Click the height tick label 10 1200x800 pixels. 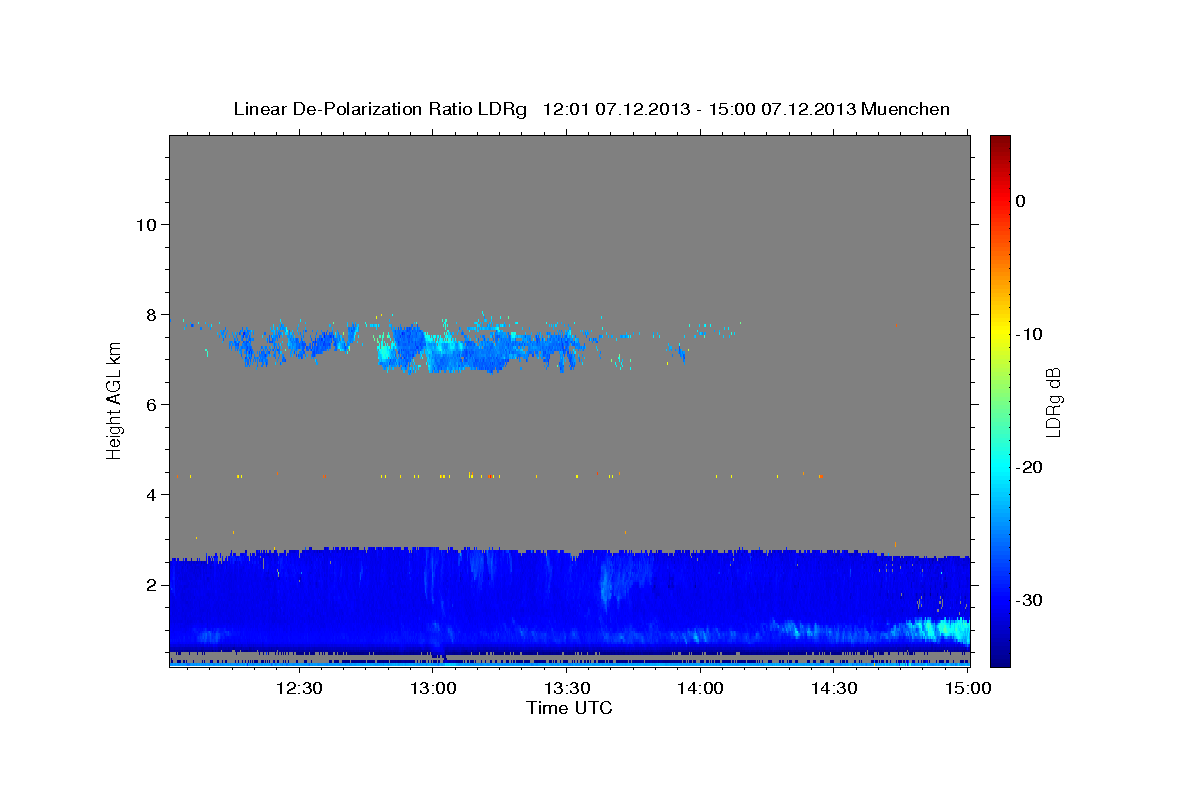coord(145,224)
